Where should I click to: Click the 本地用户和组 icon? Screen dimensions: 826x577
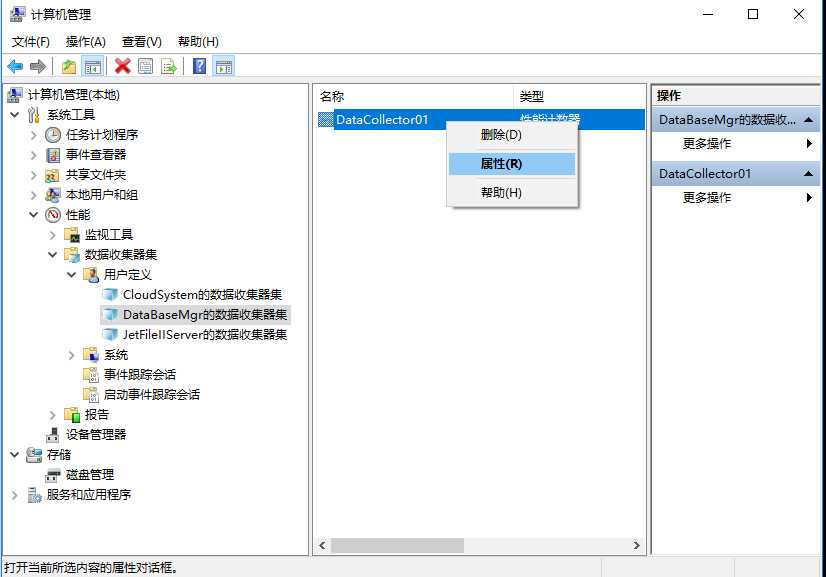(52, 195)
